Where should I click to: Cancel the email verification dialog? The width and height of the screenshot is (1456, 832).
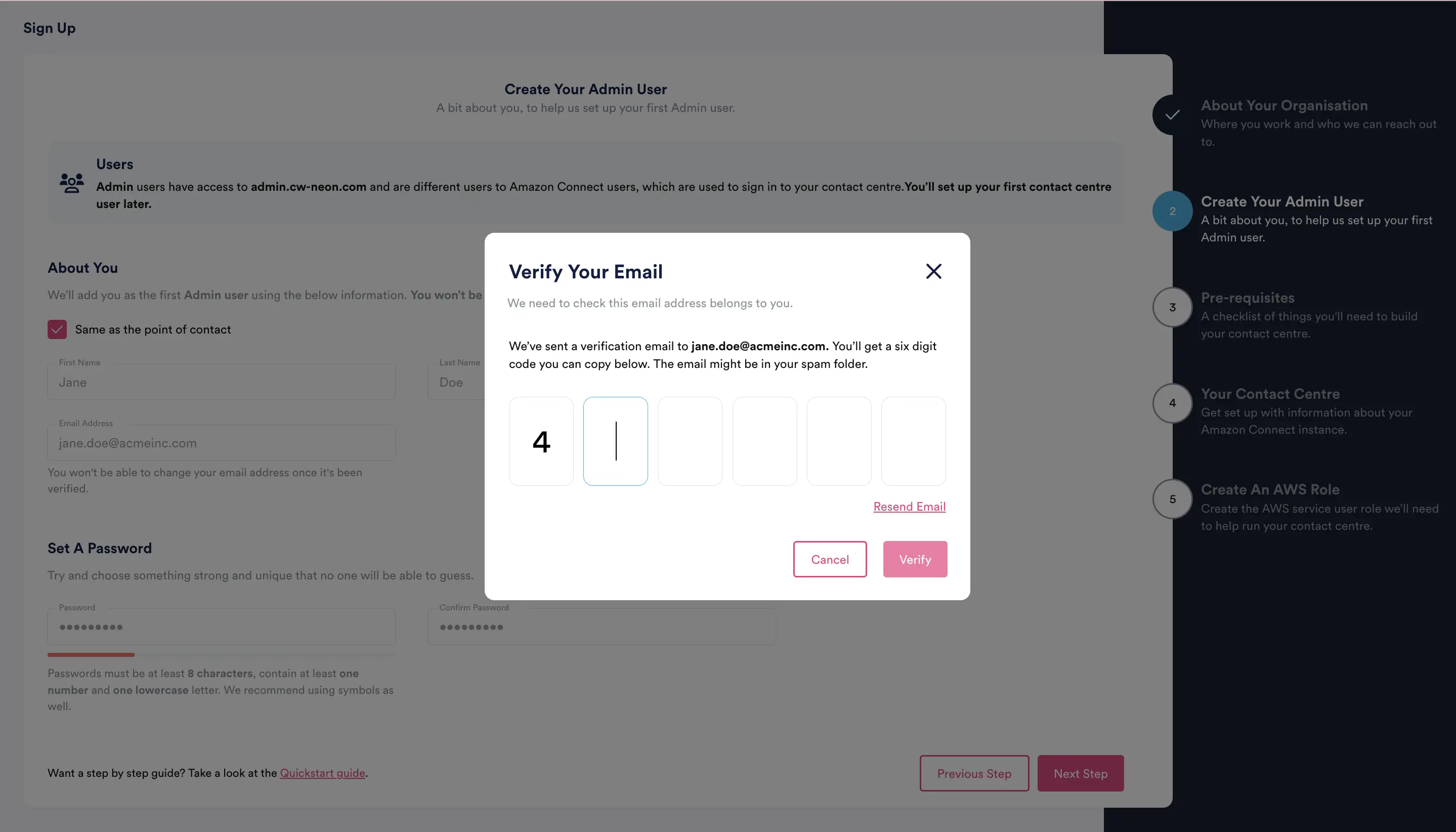coord(829,559)
